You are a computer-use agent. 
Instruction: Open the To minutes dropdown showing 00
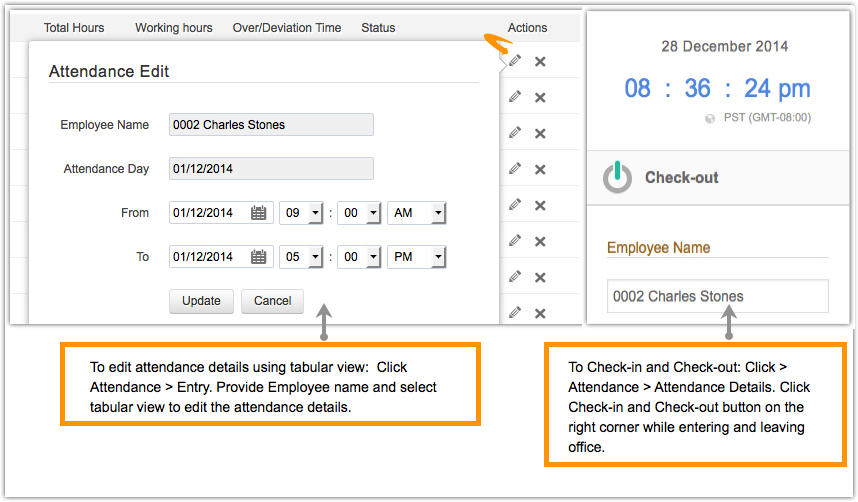pyautogui.click(x=359, y=257)
